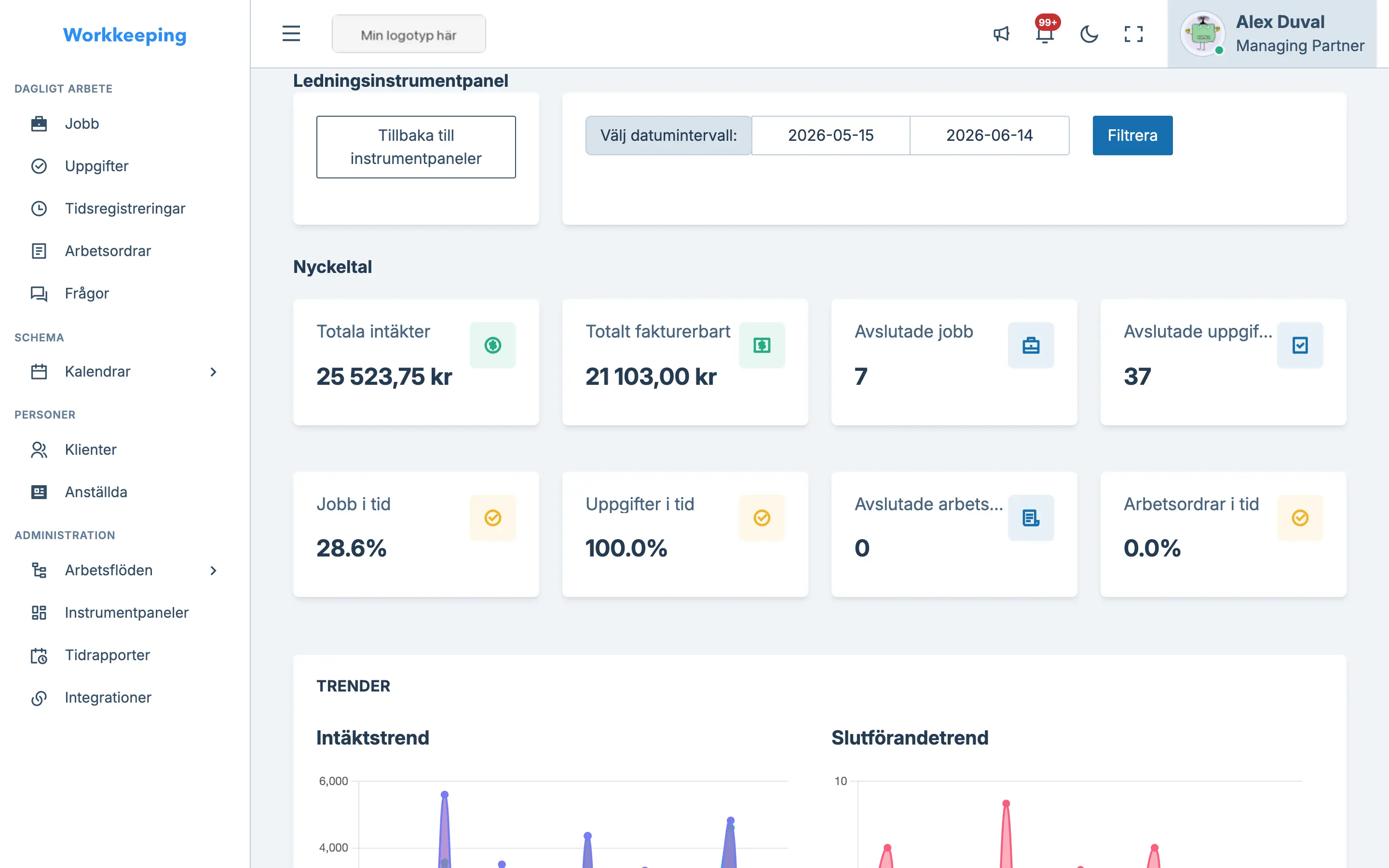Expand the Kalendrar chevron
Image resolution: width=1389 pixels, height=868 pixels.
tap(214, 371)
